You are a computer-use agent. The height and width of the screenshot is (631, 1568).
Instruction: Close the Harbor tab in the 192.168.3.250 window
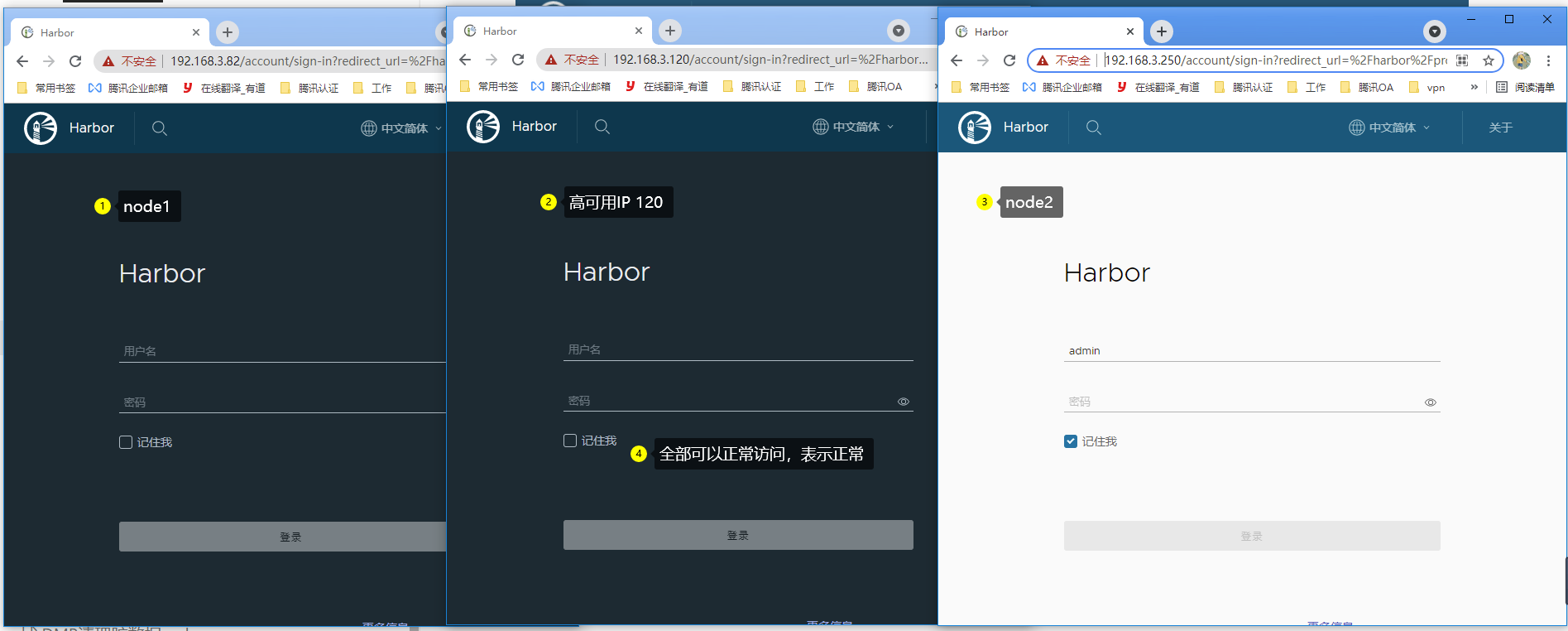coord(1130,31)
